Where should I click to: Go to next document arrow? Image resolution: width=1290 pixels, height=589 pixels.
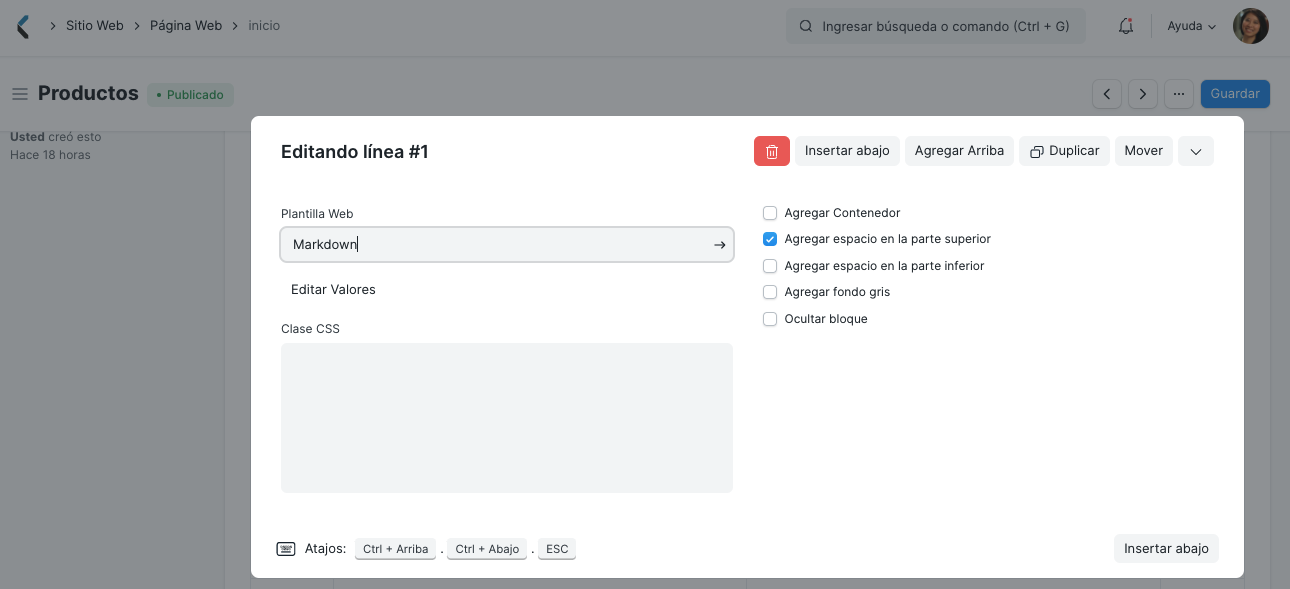1143,94
